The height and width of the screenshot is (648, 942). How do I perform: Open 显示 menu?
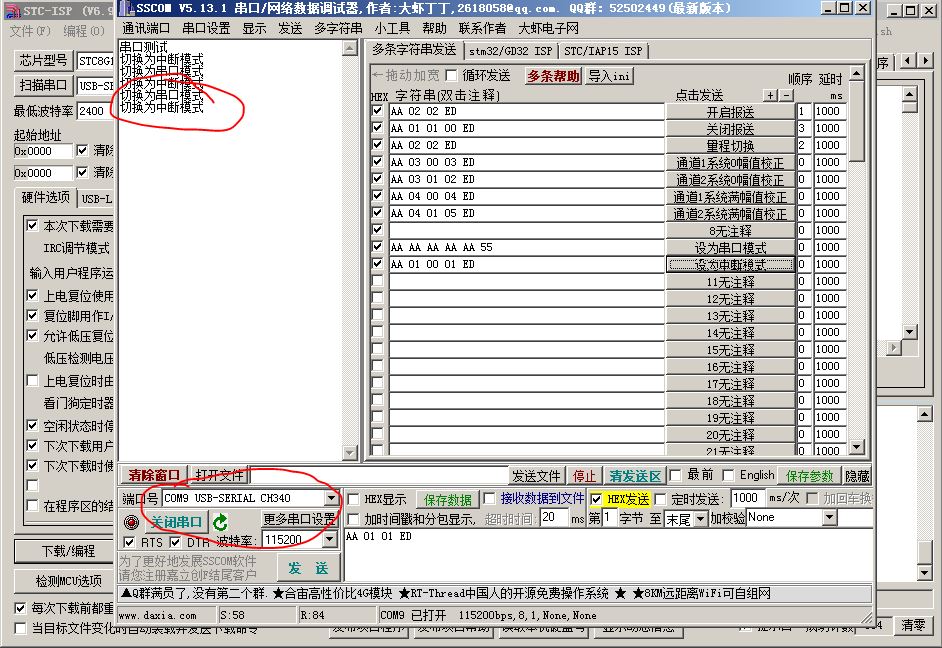(254, 28)
